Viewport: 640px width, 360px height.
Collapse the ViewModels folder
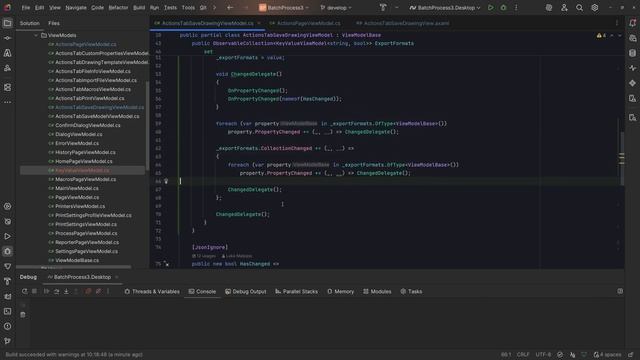coord(36,36)
